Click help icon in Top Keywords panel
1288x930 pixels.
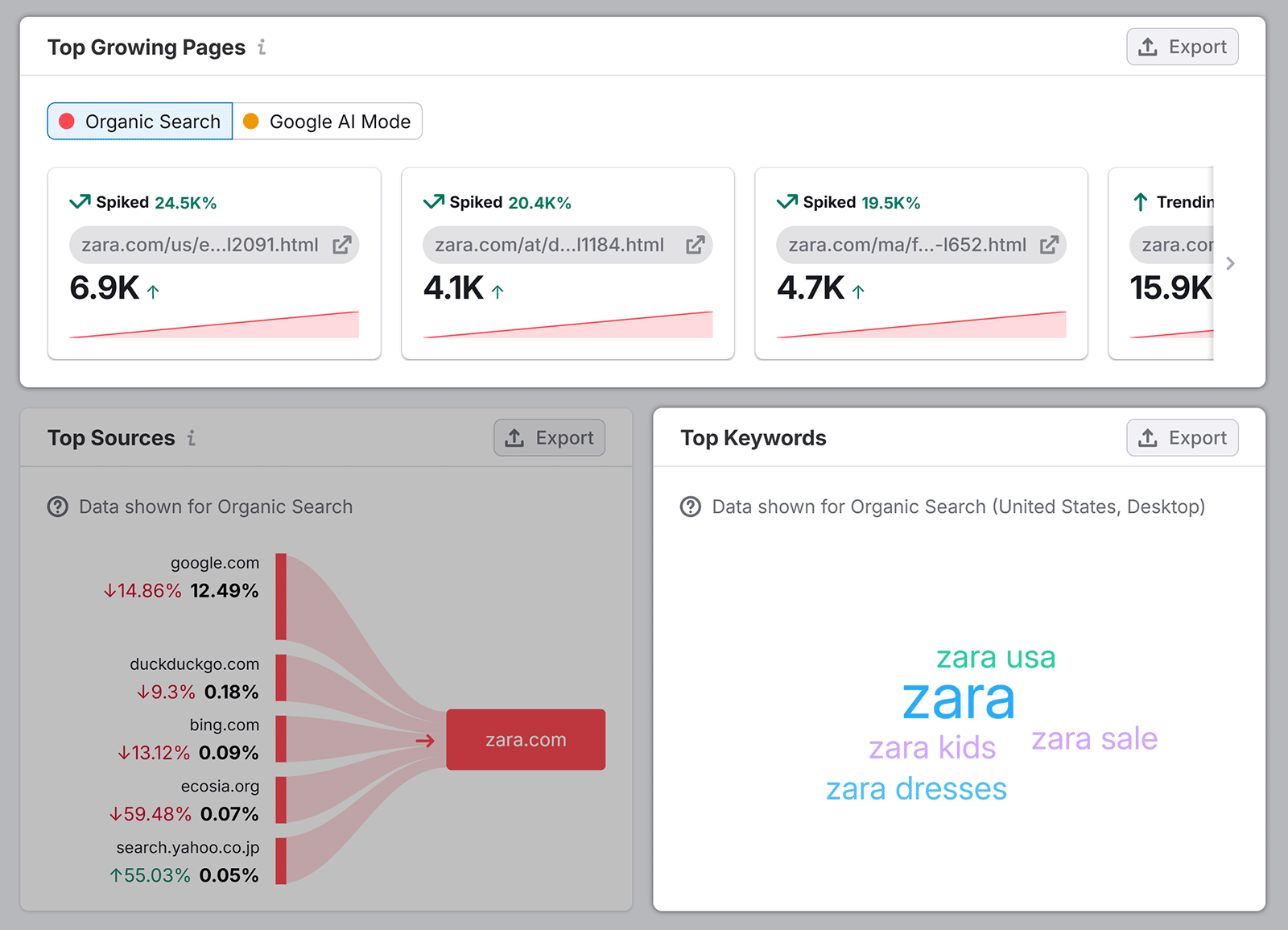(x=691, y=506)
